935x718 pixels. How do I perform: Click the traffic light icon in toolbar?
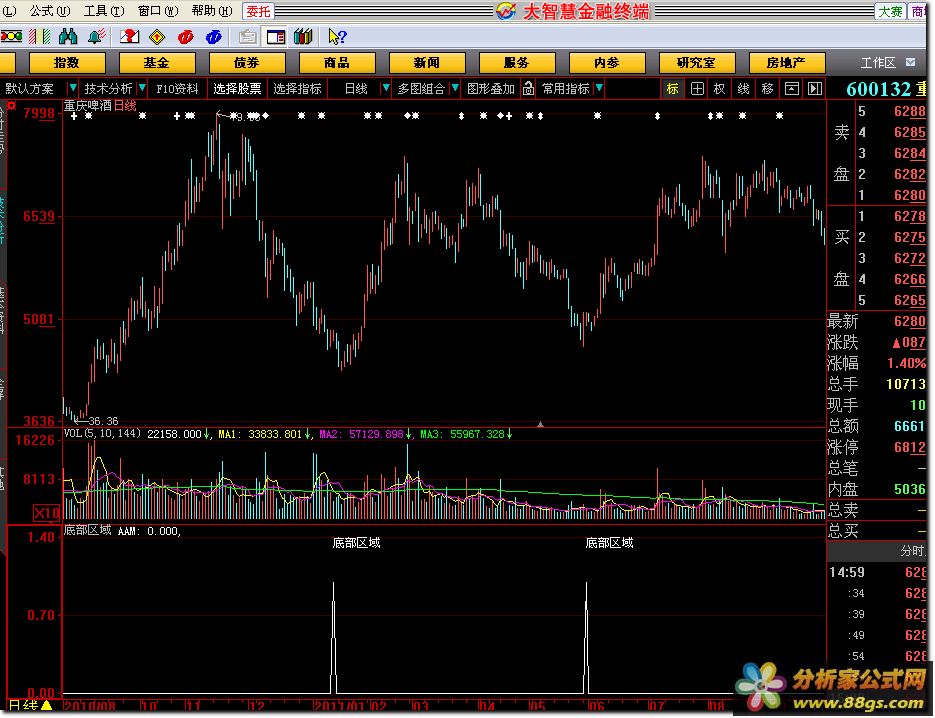click(11, 37)
